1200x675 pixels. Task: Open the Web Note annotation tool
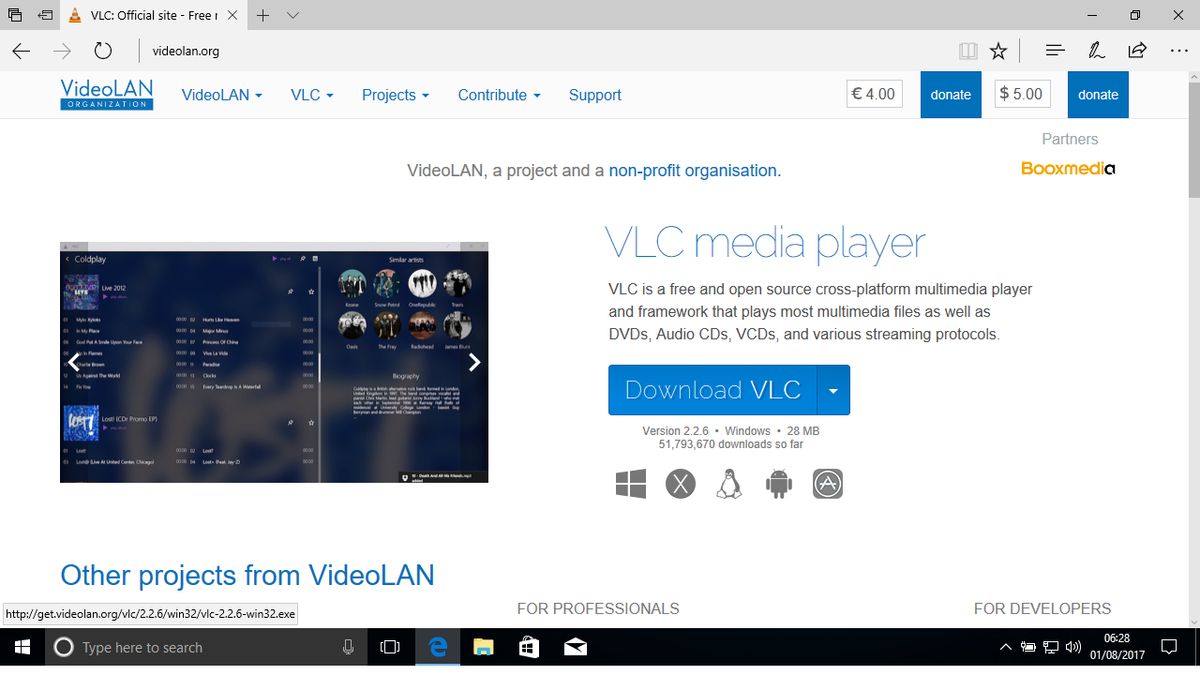tap(1096, 50)
